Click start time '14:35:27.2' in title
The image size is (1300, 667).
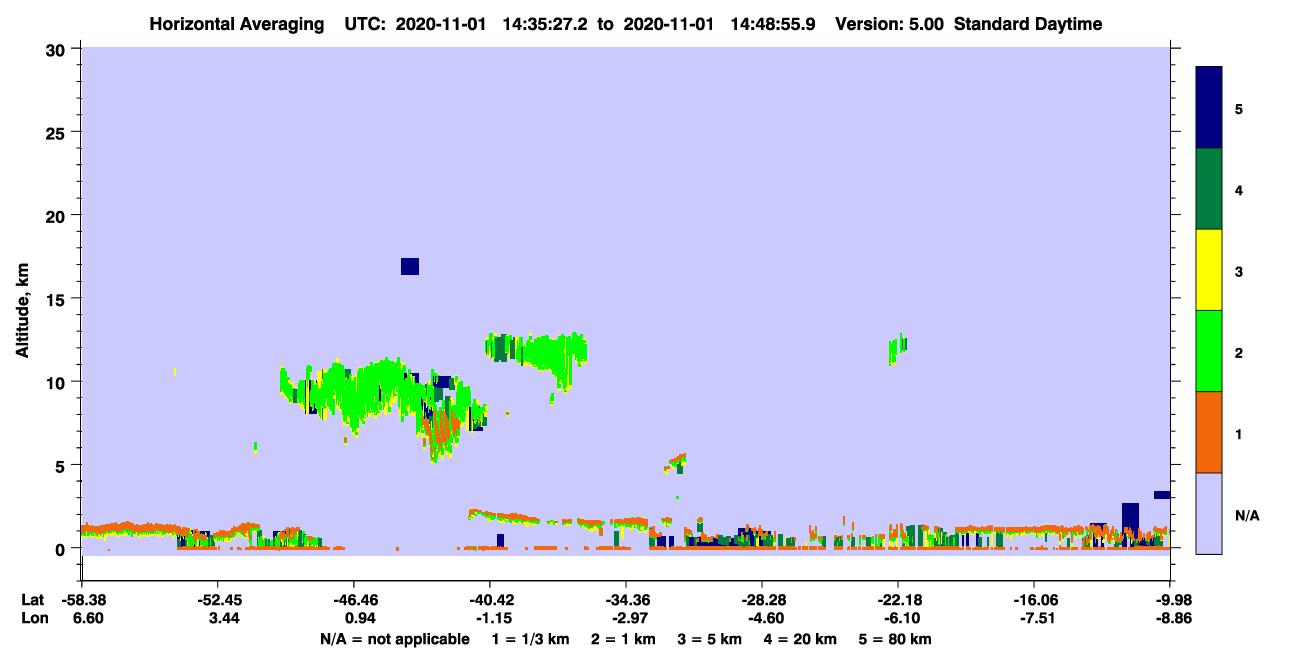546,24
